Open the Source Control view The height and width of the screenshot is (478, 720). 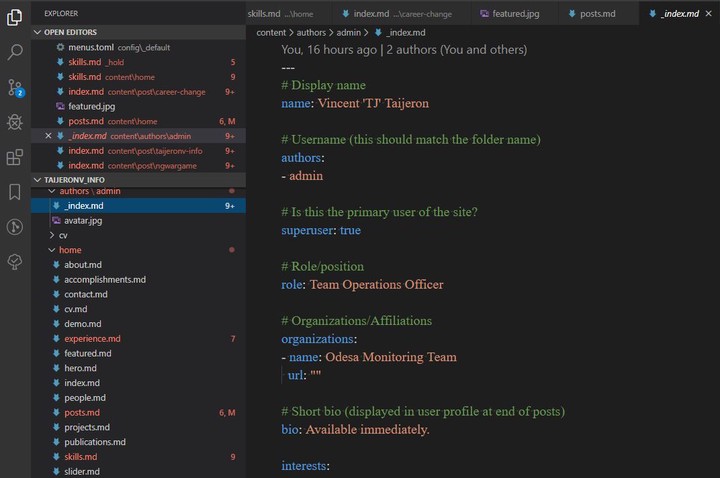(15, 87)
